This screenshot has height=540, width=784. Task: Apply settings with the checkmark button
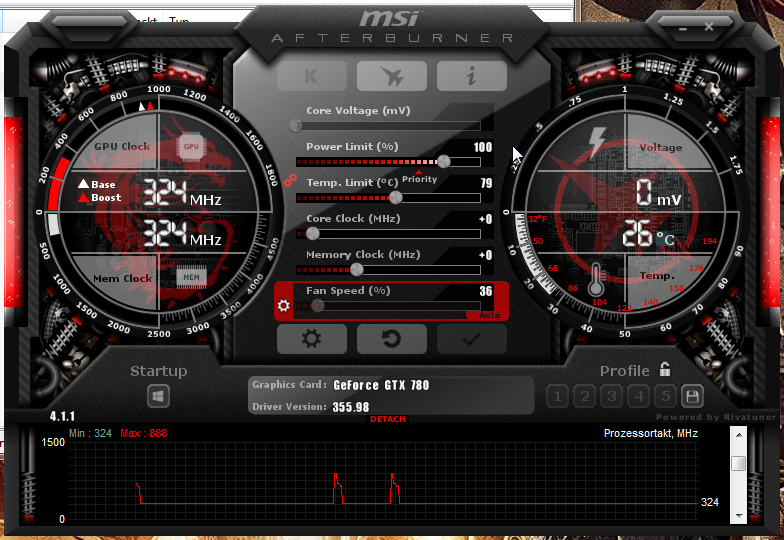coord(472,339)
